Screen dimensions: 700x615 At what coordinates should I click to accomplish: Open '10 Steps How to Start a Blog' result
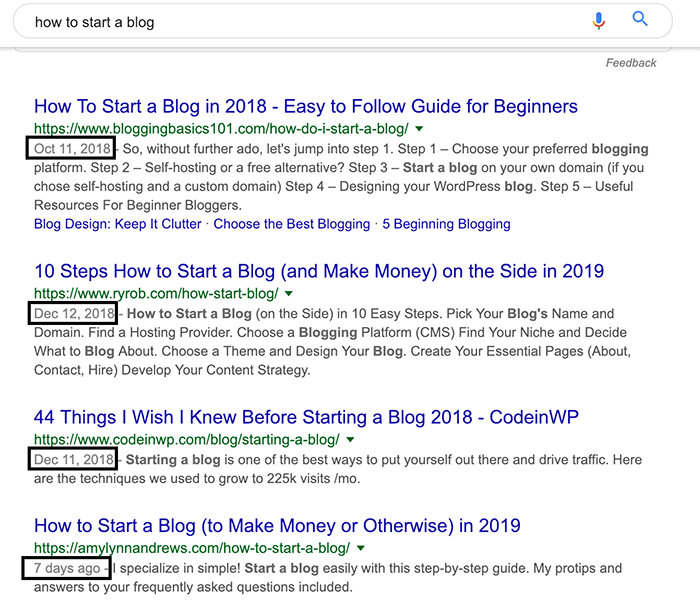pos(319,271)
